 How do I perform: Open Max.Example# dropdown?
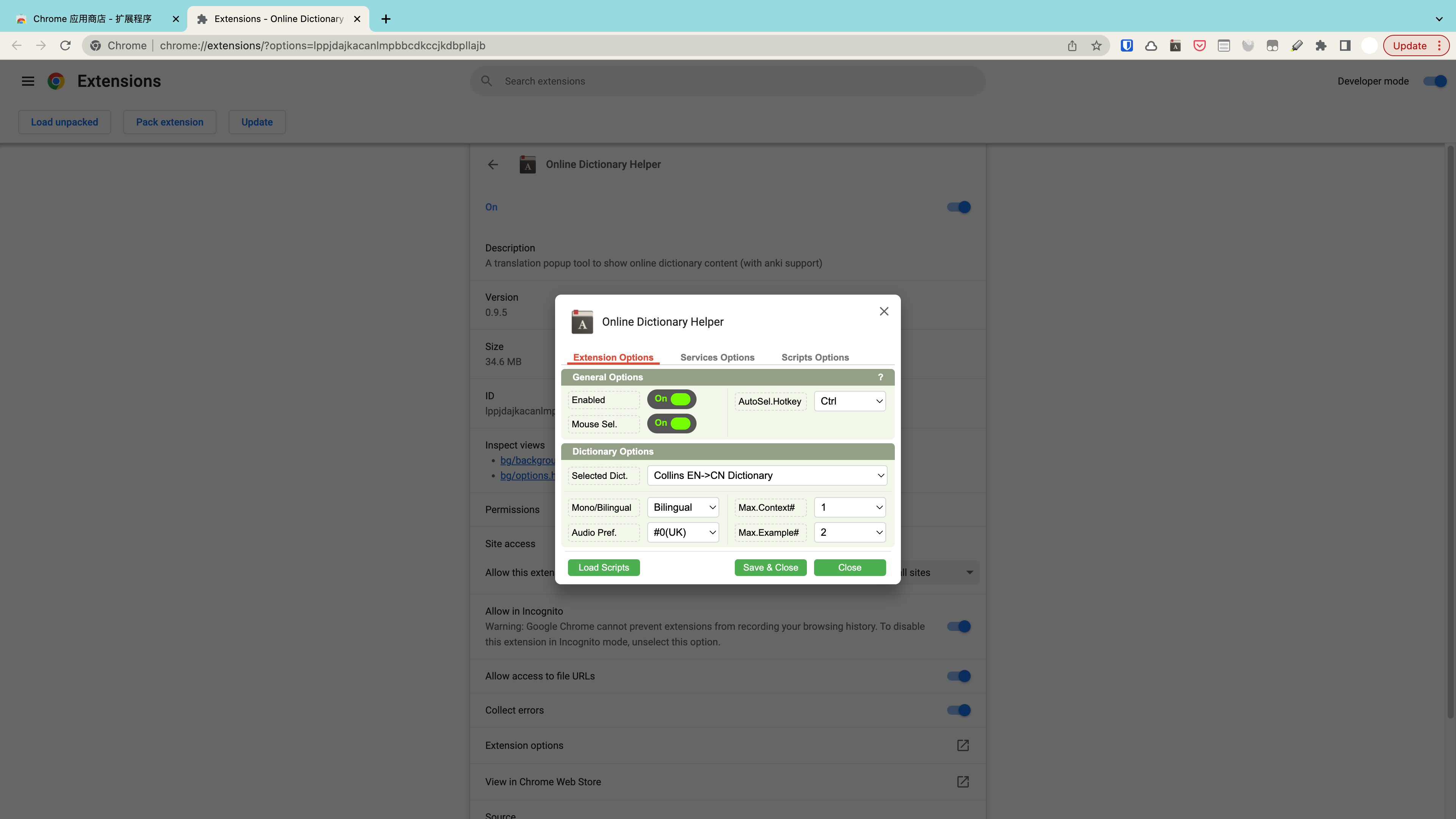click(x=849, y=532)
